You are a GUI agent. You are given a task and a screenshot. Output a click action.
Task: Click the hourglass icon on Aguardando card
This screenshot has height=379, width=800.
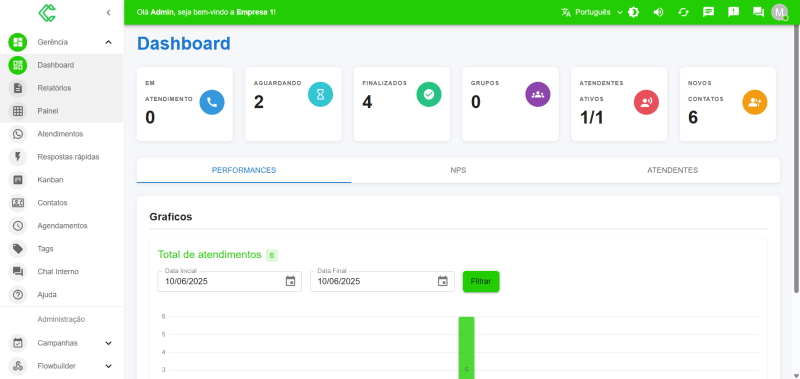pos(320,94)
